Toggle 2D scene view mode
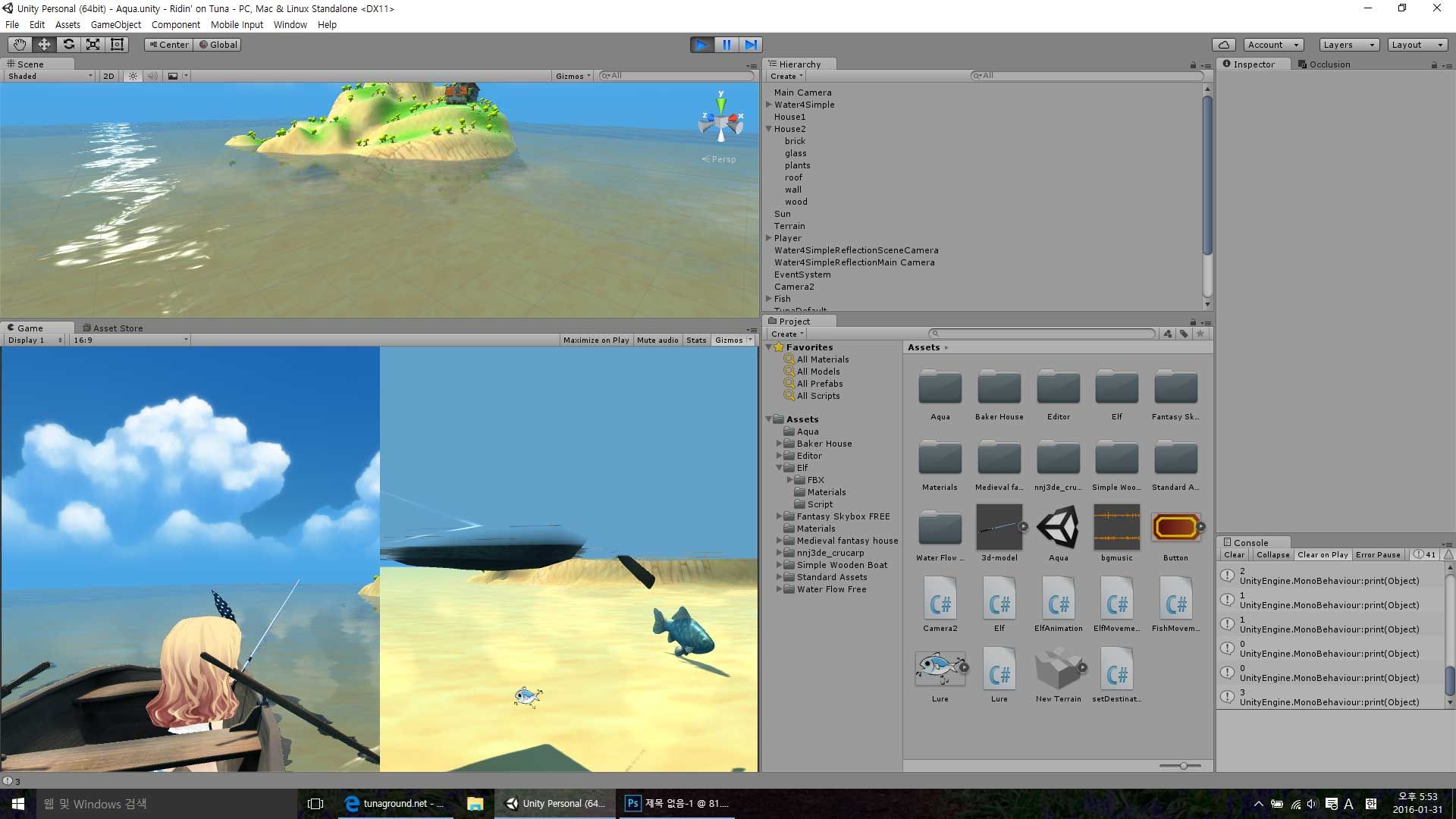This screenshot has width=1456, height=819. click(108, 76)
